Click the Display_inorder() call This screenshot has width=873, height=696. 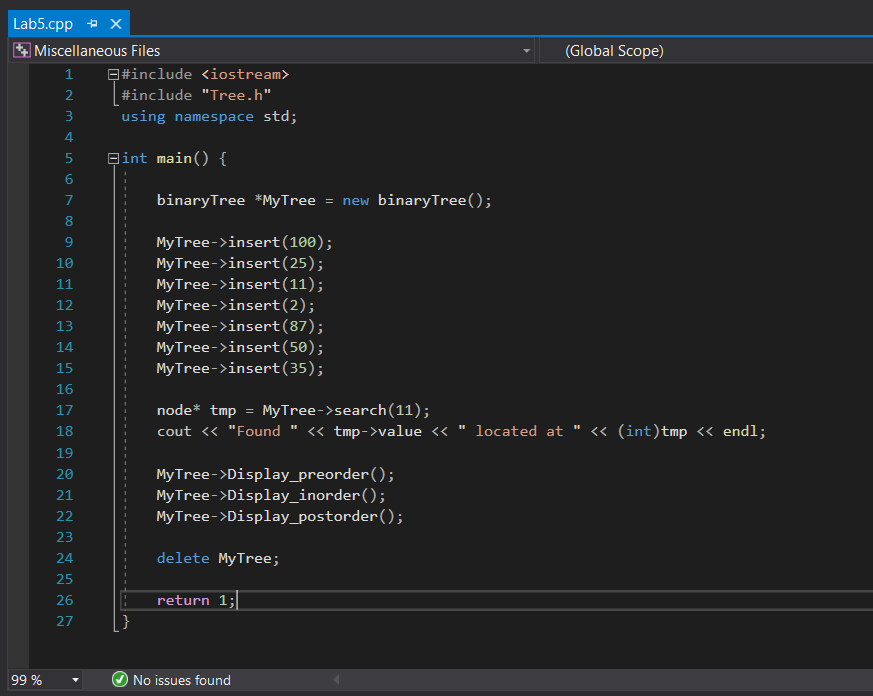click(x=302, y=496)
